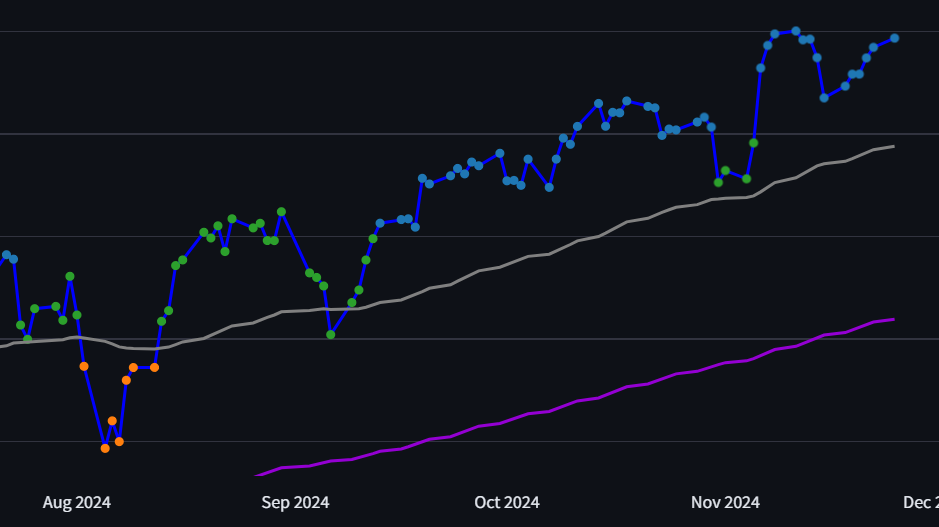Click the cut-off "Dec" label at right edge
Viewport: 939px width, 527px height.
point(920,502)
